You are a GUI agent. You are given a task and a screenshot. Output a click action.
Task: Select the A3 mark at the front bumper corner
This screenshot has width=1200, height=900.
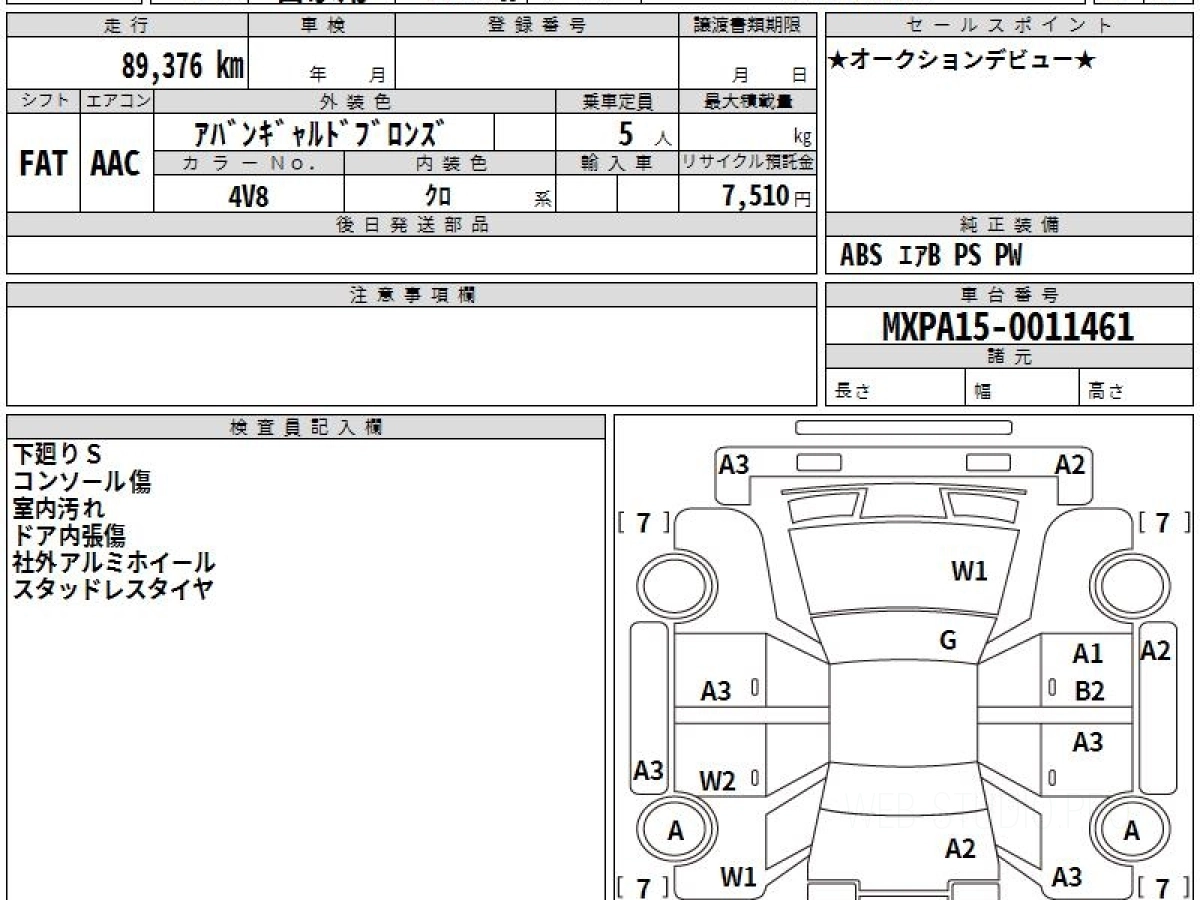click(x=734, y=464)
